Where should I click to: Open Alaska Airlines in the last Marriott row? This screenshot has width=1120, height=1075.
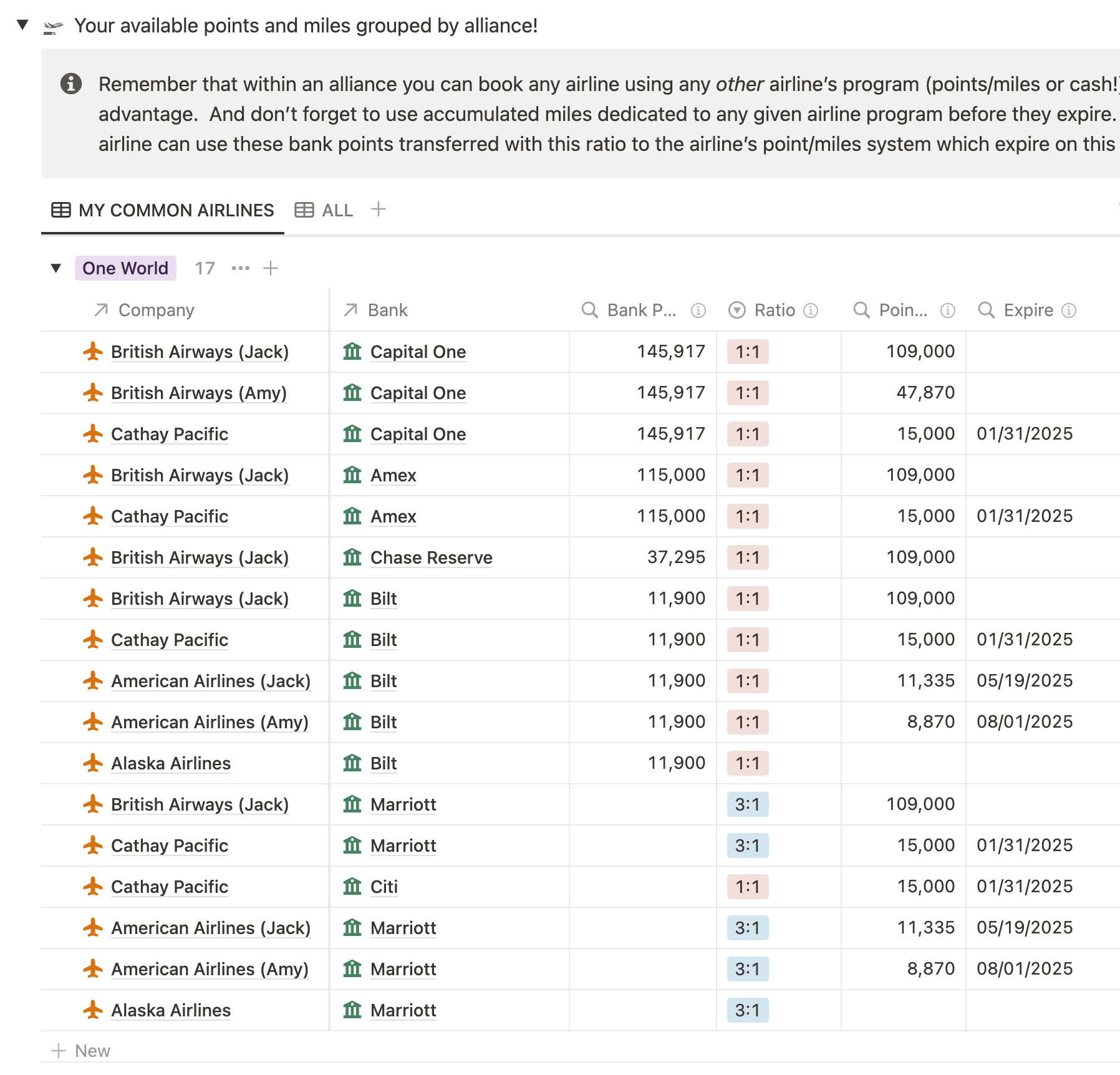(x=171, y=1010)
